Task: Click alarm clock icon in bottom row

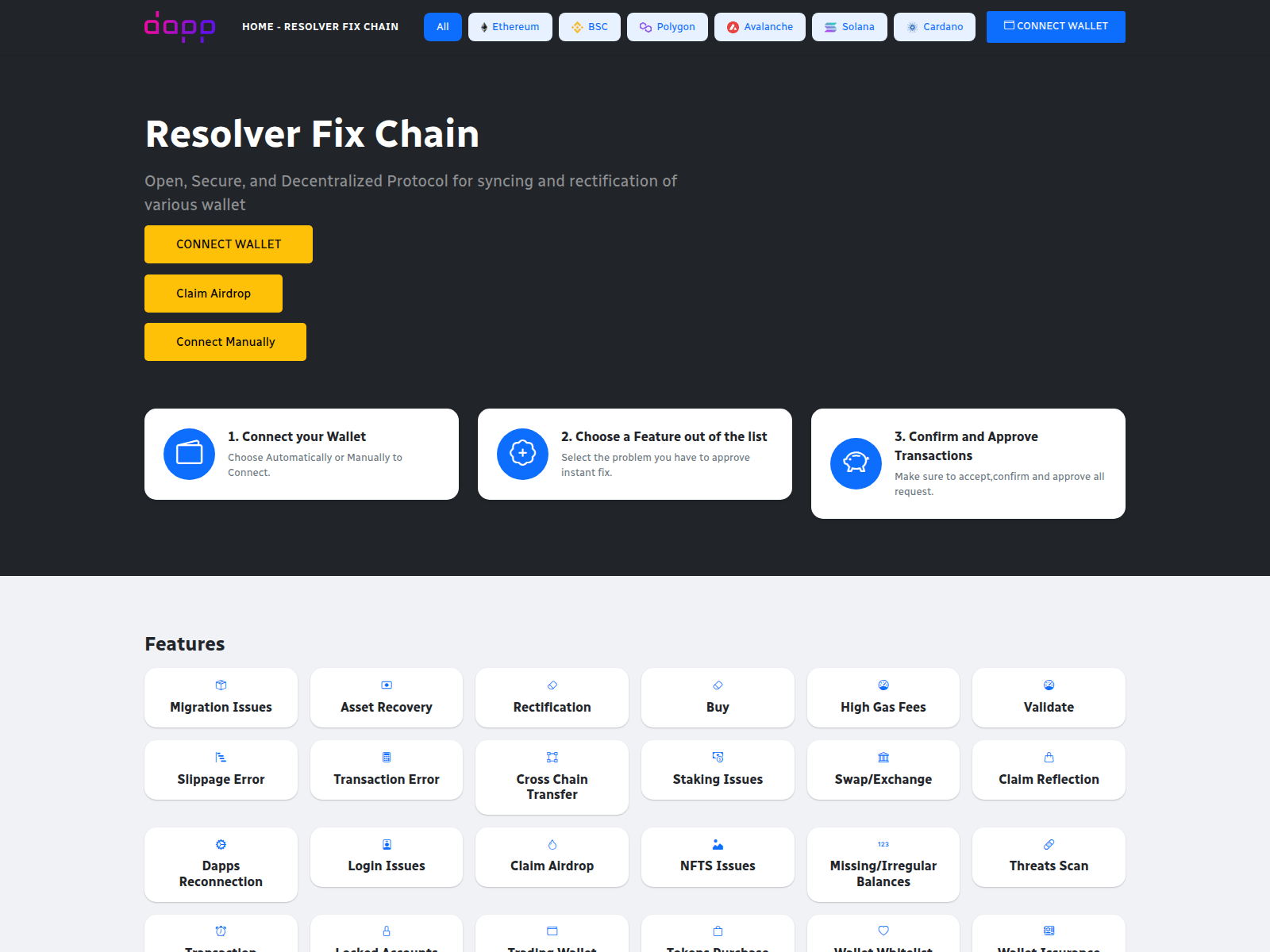Action: tap(221, 931)
